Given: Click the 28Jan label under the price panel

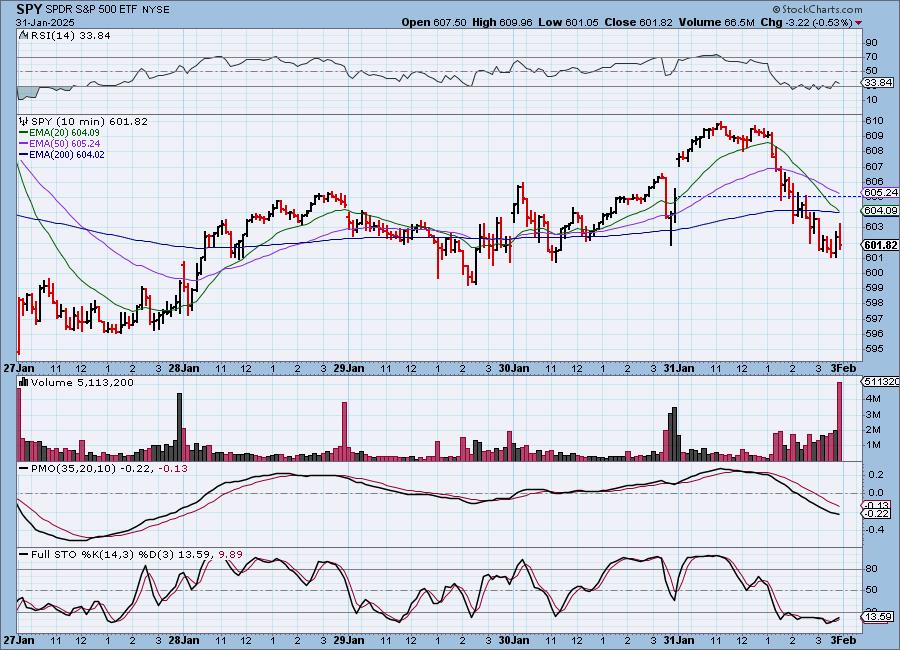Looking at the screenshot, I should [x=184, y=368].
